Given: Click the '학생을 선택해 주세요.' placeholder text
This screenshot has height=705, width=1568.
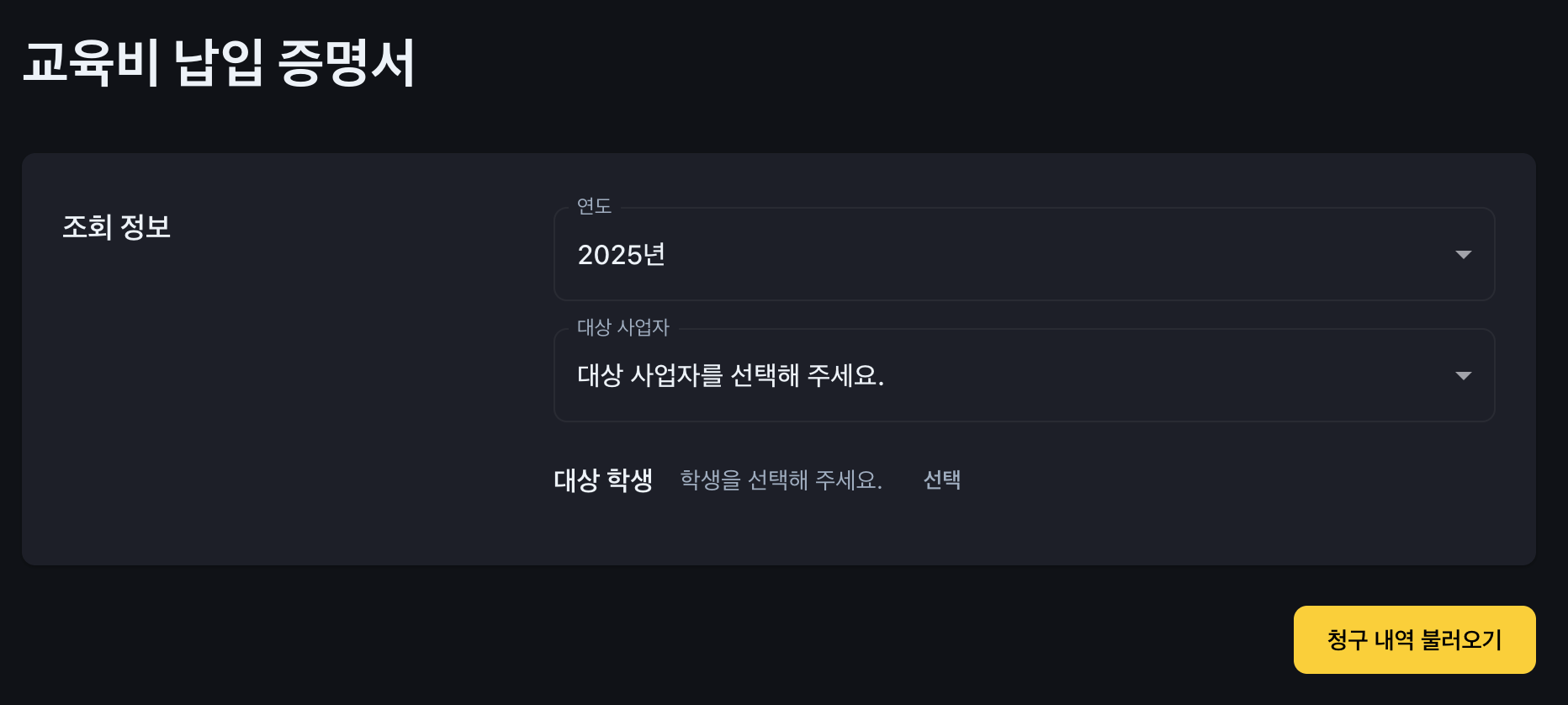Looking at the screenshot, I should pyautogui.click(x=781, y=480).
